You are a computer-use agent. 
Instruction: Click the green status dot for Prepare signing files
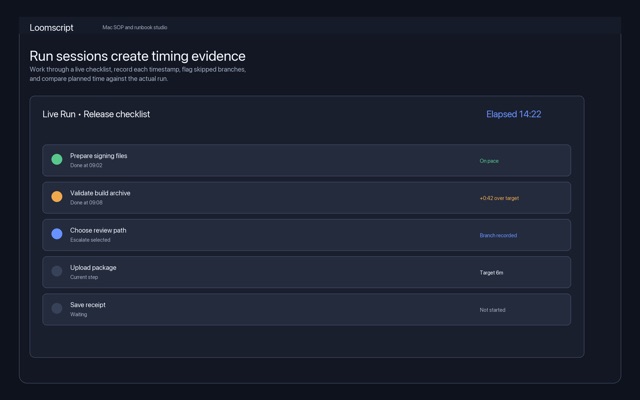pyautogui.click(x=57, y=159)
